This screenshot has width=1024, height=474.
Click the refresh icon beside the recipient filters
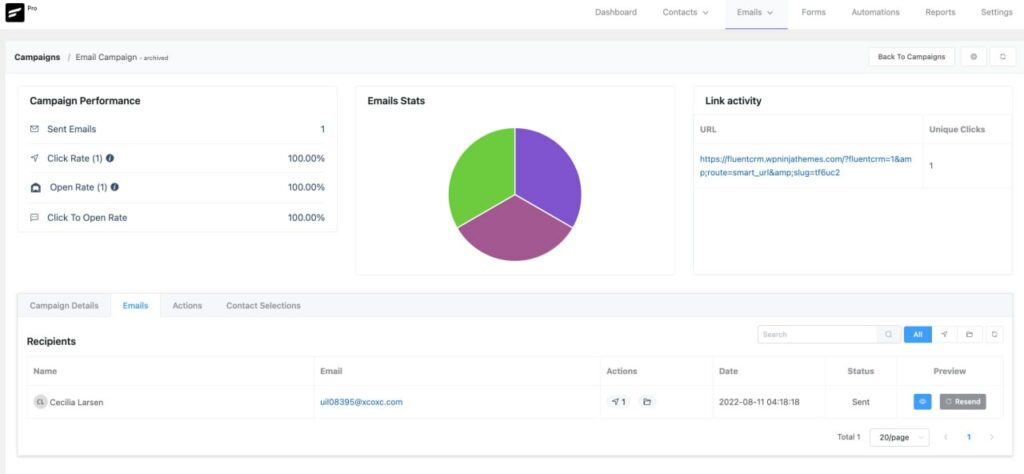[x=994, y=334]
